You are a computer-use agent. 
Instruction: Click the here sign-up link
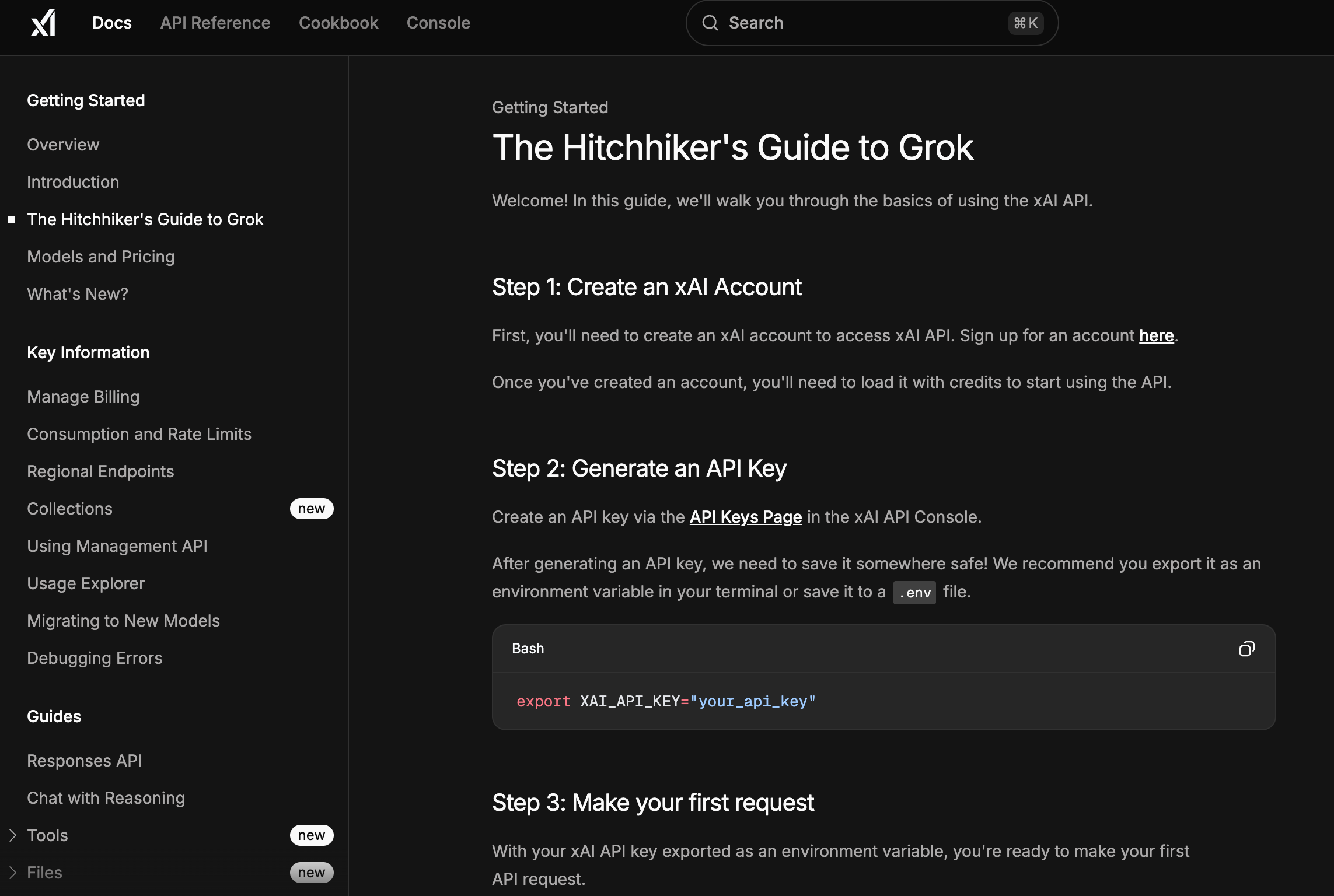click(1156, 335)
